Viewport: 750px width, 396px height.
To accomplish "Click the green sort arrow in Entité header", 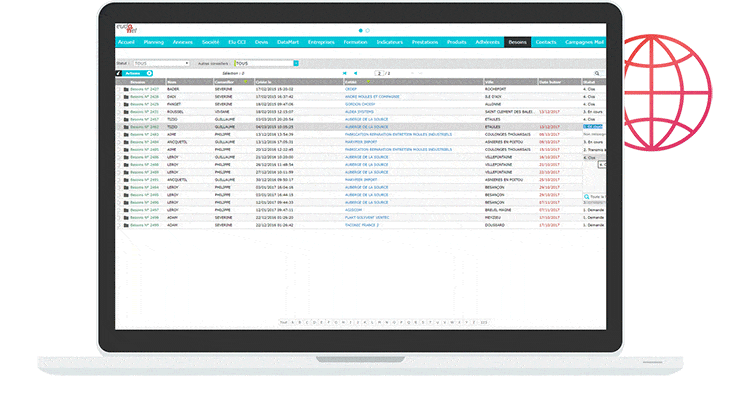I will tap(368, 82).
